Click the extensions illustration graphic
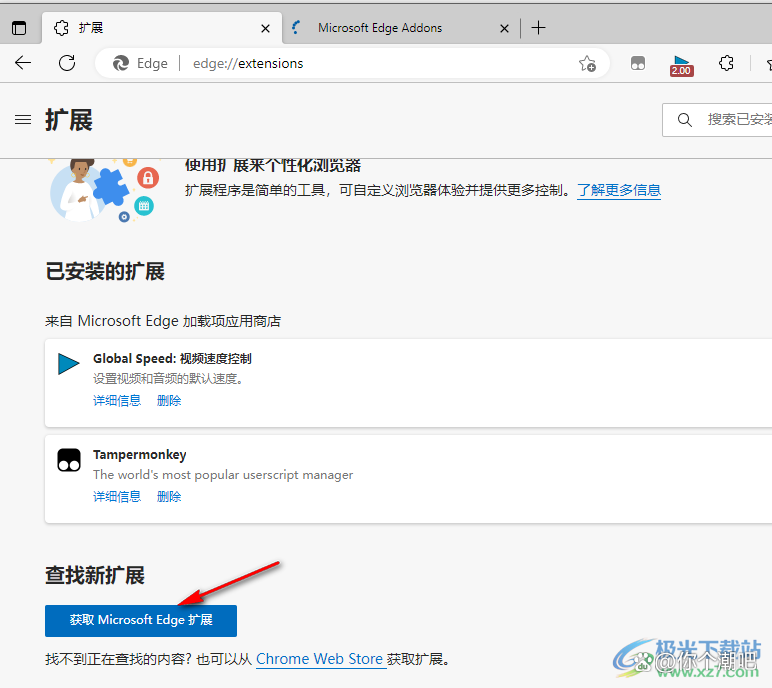The height and width of the screenshot is (688, 772). coord(105,190)
